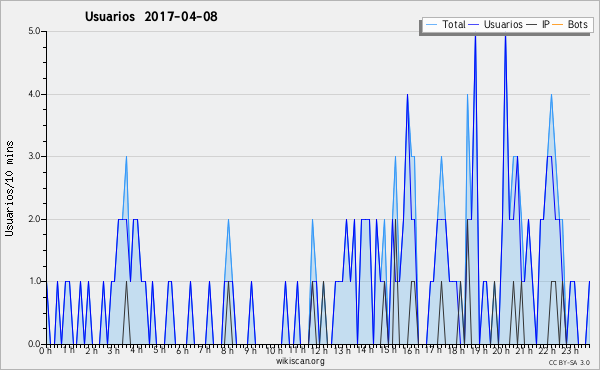Click the 4.0 y-axis value

pyautogui.click(x=34, y=94)
